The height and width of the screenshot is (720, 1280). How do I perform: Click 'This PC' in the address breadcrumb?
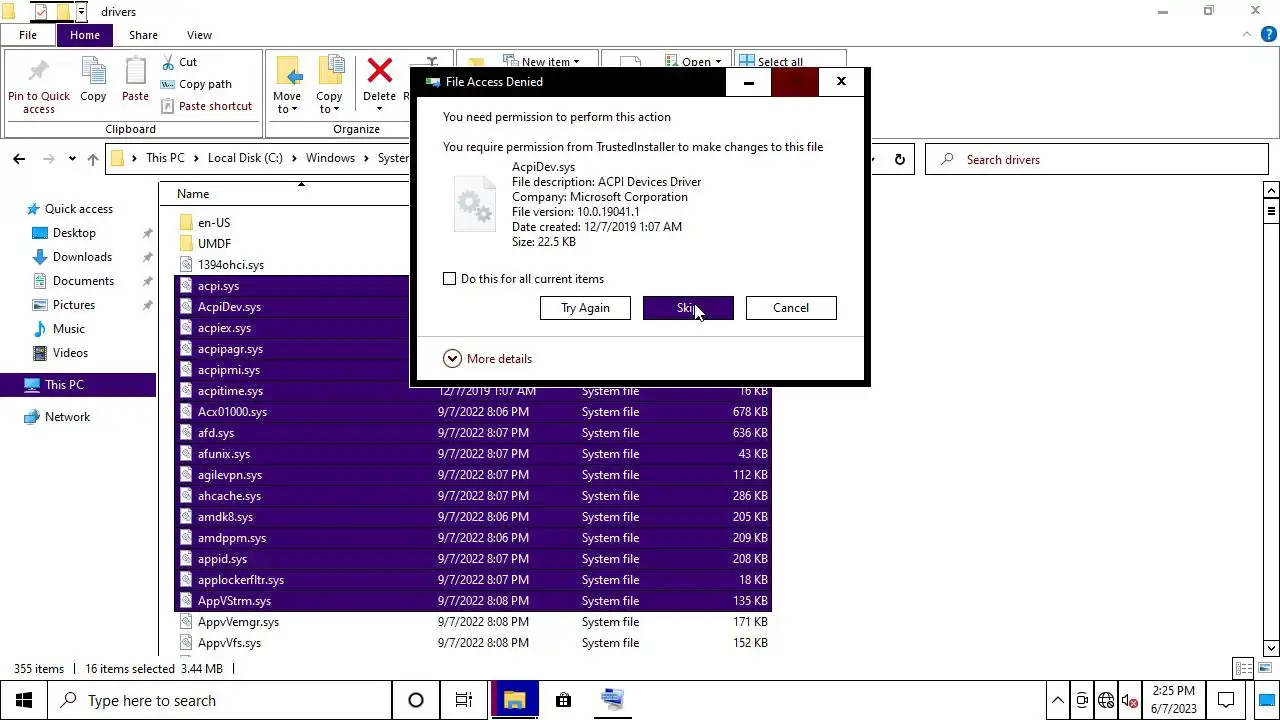point(165,158)
